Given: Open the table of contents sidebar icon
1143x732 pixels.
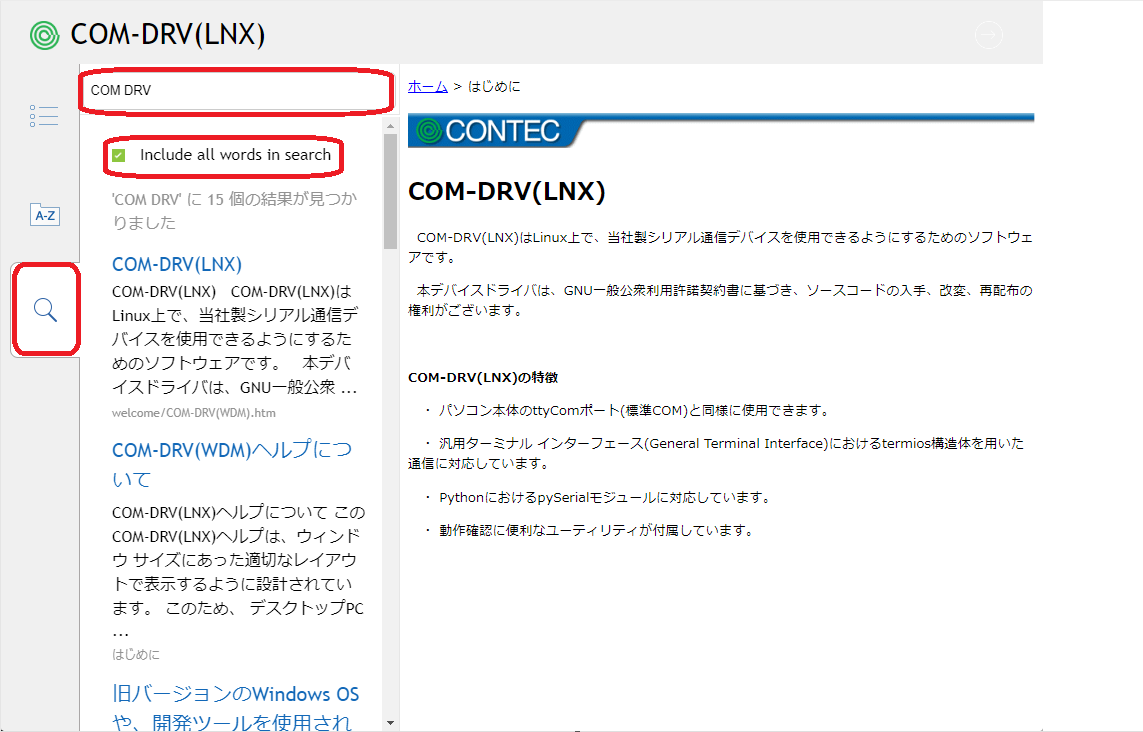Looking at the screenshot, I should [44, 116].
